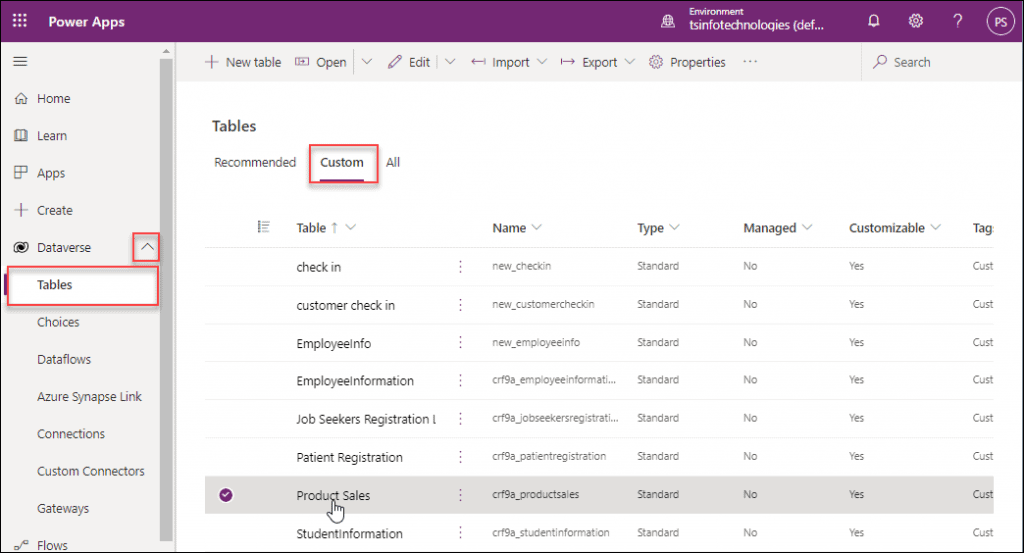This screenshot has height=553, width=1024.
Task: Open more options for EmployeeInfo row
Action: (x=460, y=343)
